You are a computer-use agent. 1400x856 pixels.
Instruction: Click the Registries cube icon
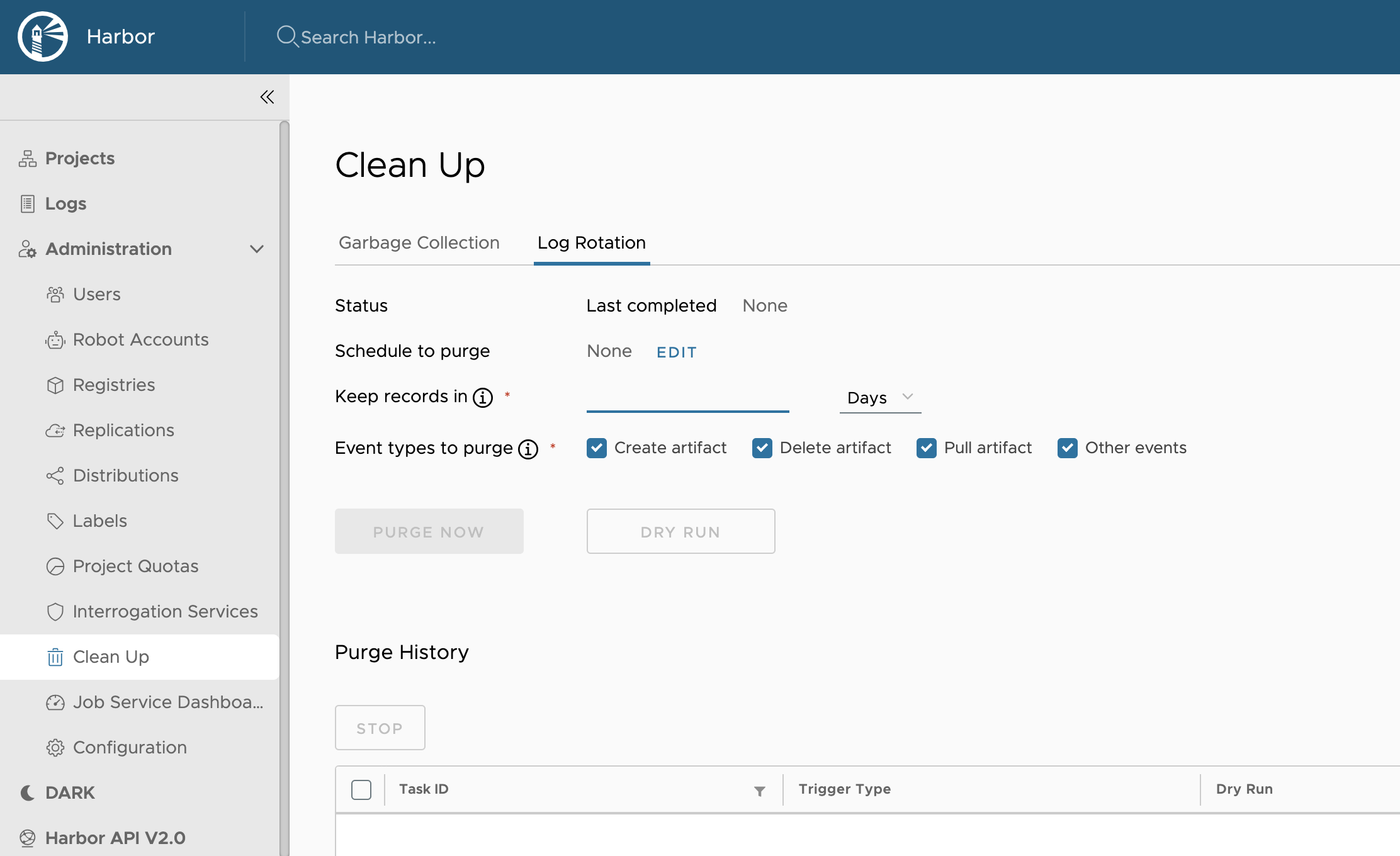[55, 385]
